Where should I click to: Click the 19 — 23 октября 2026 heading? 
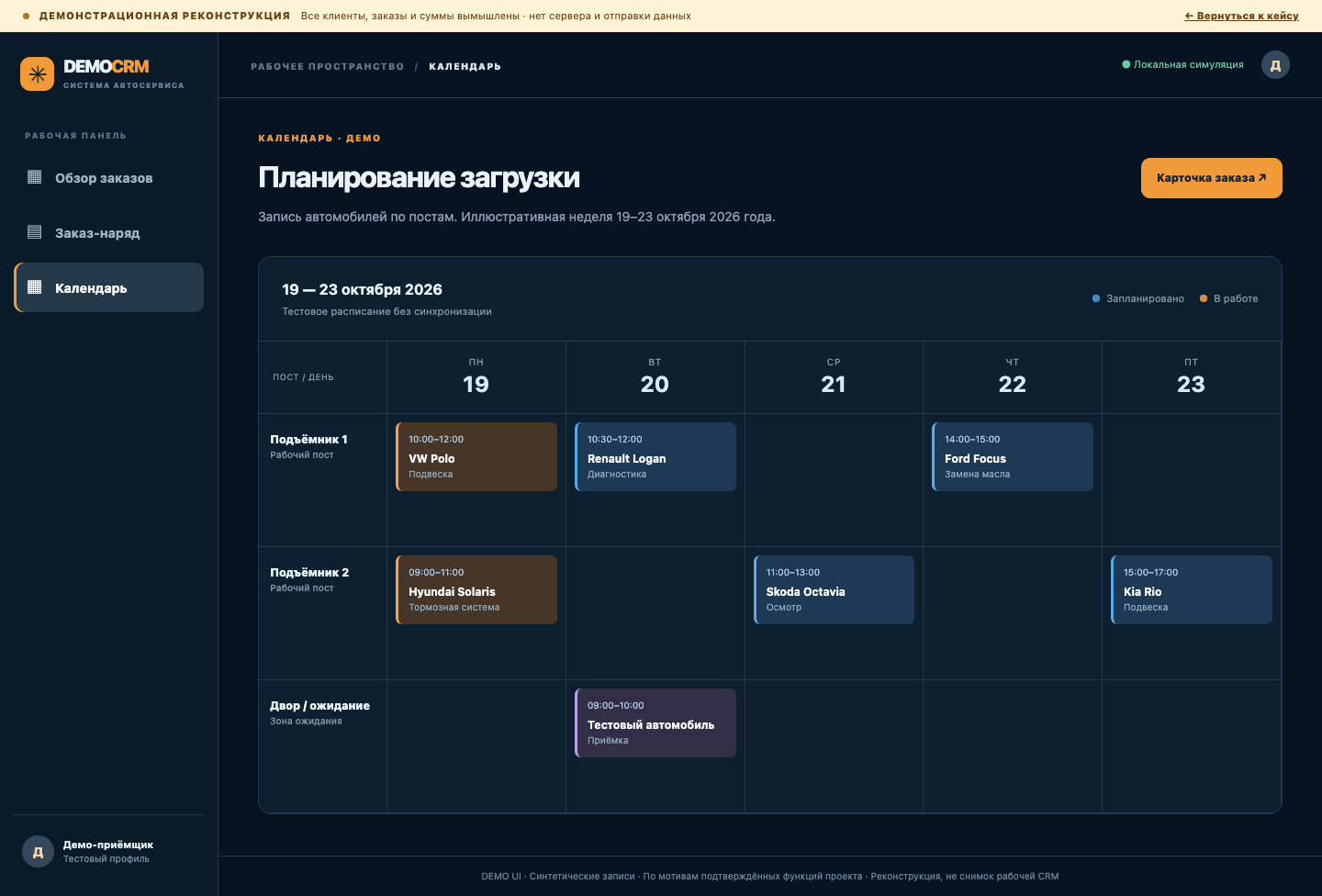[362, 290]
